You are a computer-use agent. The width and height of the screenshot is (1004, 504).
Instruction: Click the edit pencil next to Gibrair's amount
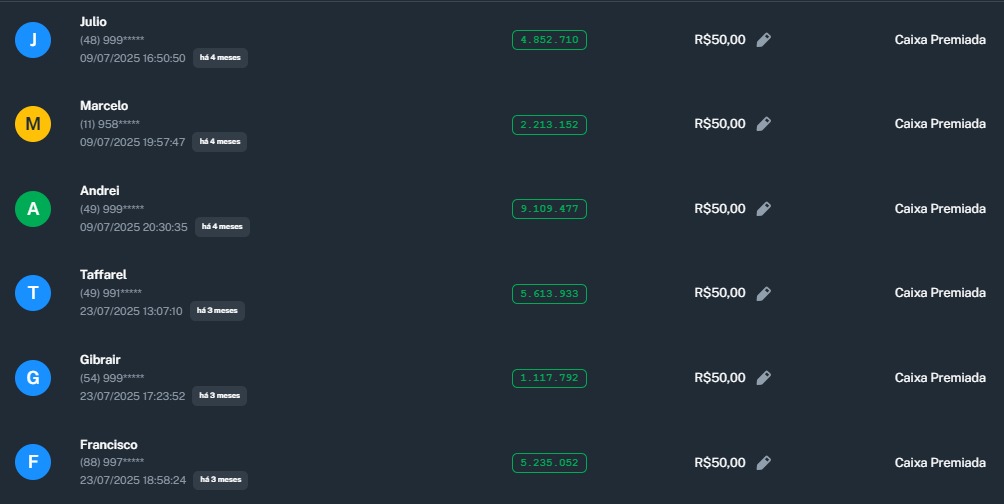point(763,378)
